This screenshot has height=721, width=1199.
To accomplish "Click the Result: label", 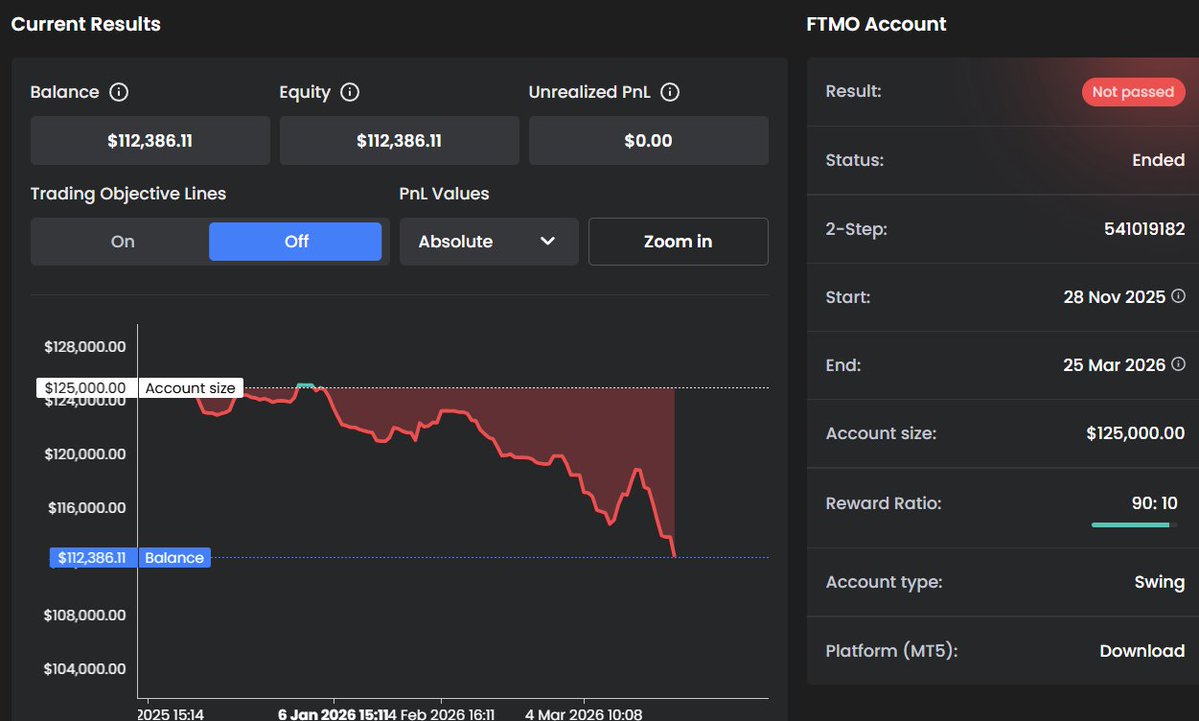I will pos(853,91).
